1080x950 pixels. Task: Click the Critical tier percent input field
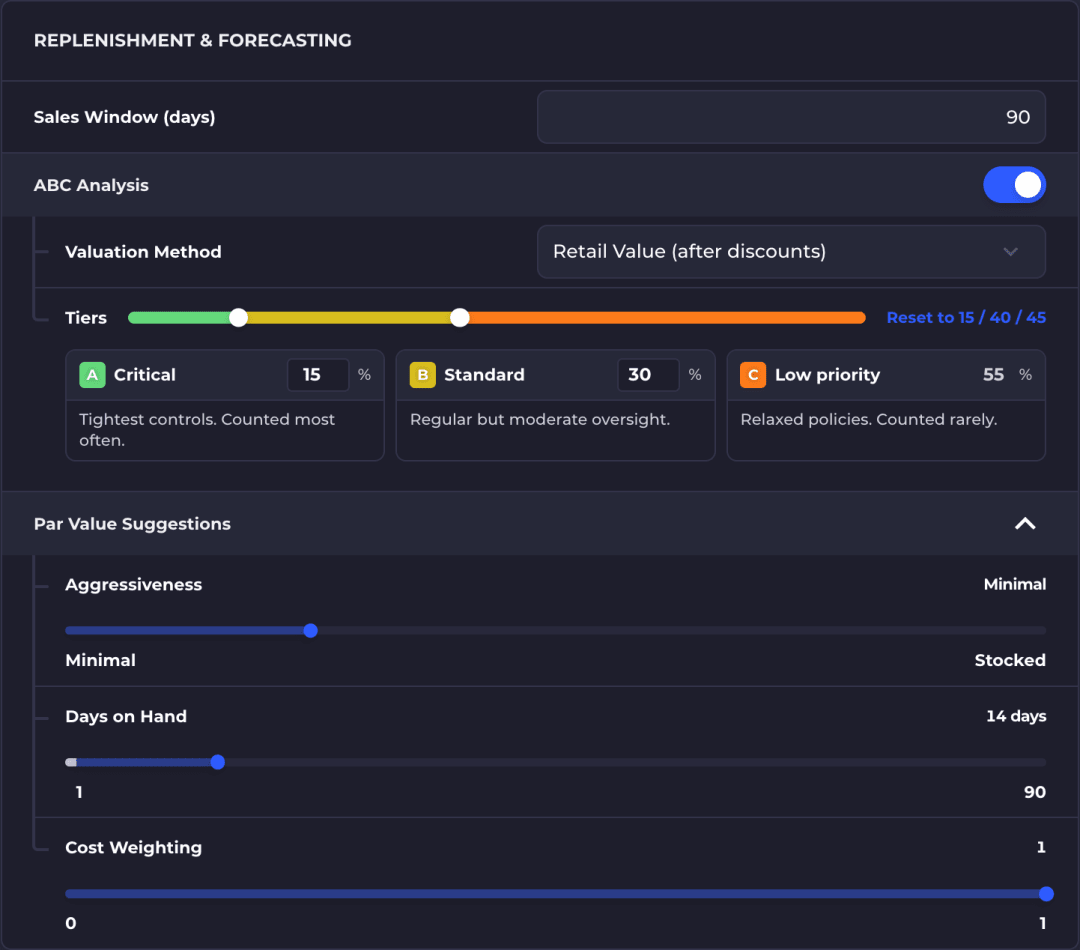click(x=318, y=375)
